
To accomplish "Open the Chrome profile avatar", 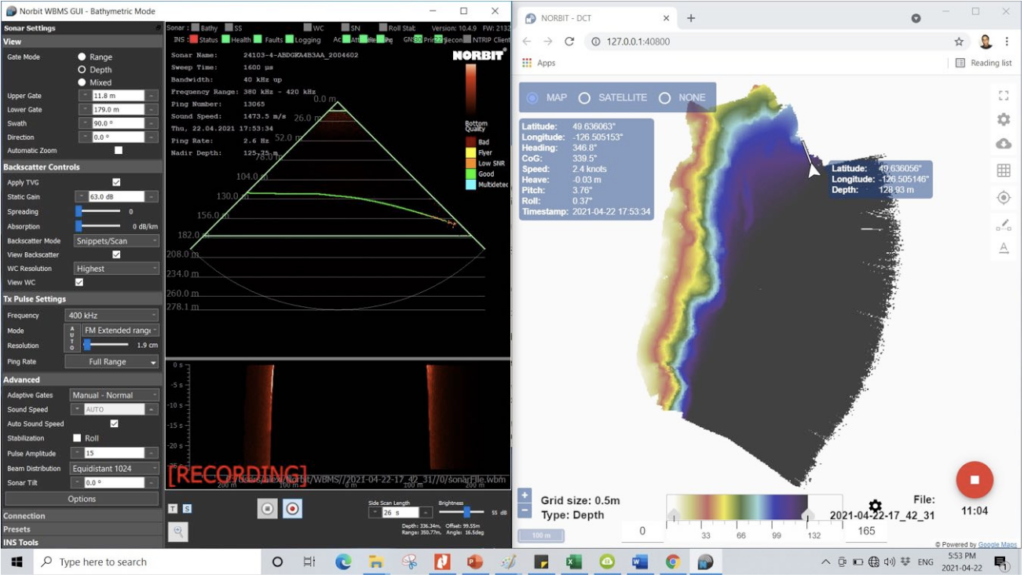I will pos(985,41).
